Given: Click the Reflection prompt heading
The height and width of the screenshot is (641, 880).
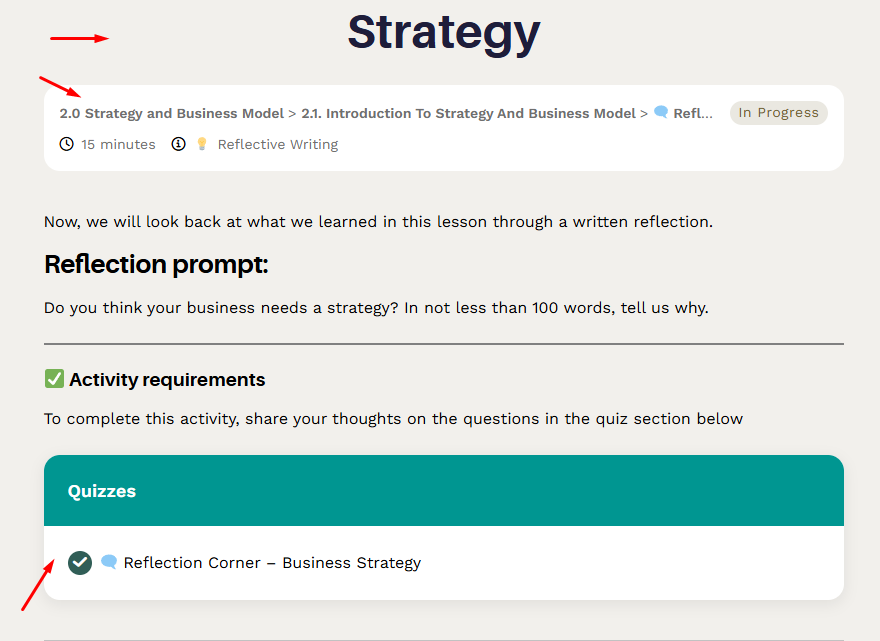Looking at the screenshot, I should click(x=156, y=265).
